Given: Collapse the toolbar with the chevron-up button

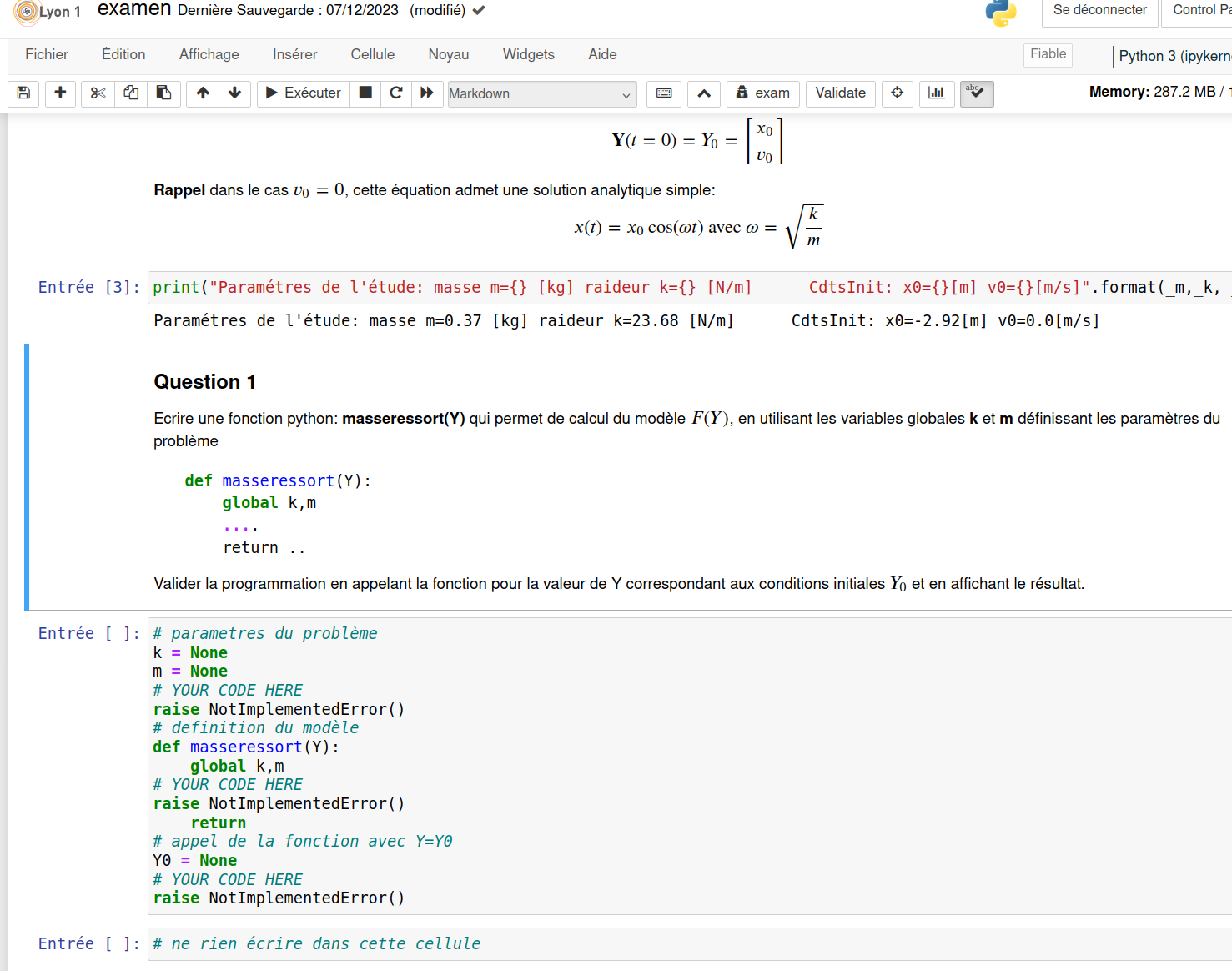Looking at the screenshot, I should click(x=704, y=93).
